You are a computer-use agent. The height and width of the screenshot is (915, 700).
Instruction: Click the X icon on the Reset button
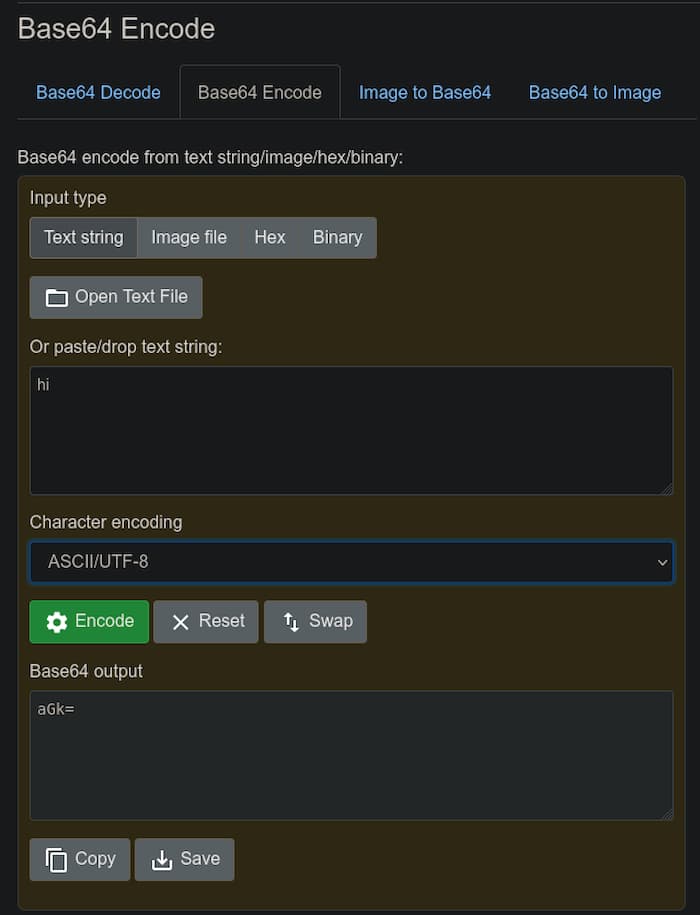[183, 621]
